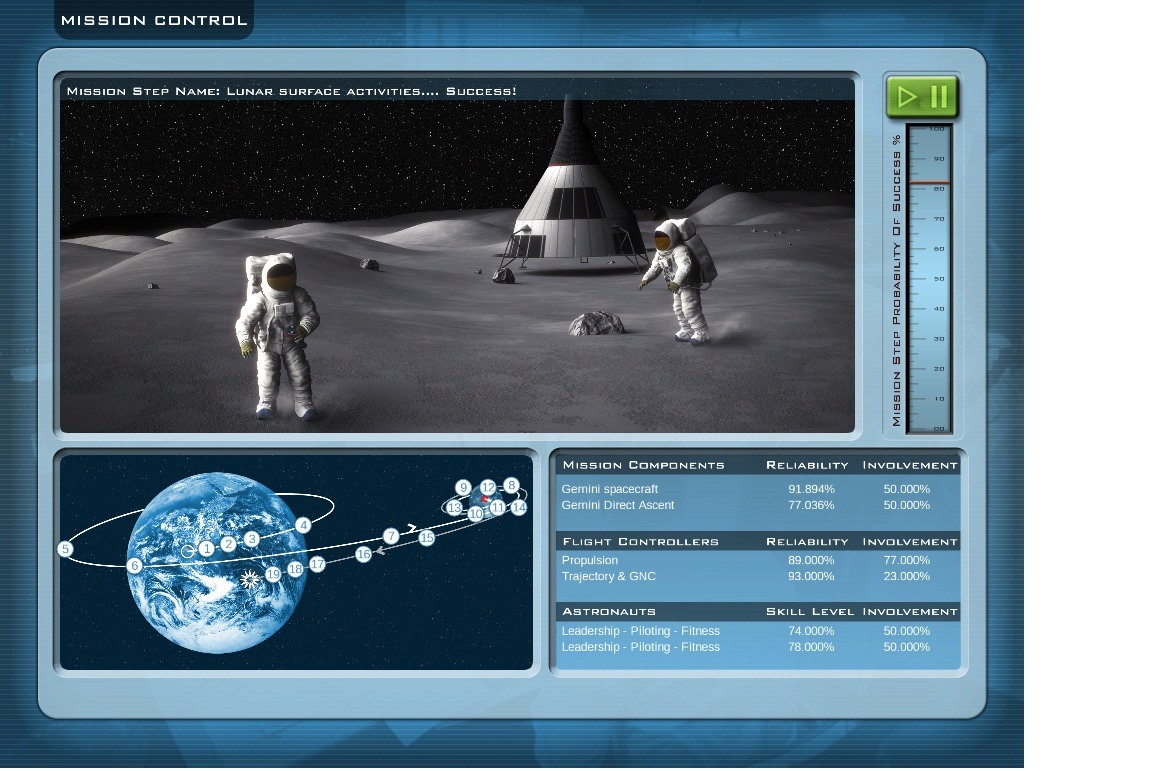Choose step 7 on the trajectory map

[391, 536]
